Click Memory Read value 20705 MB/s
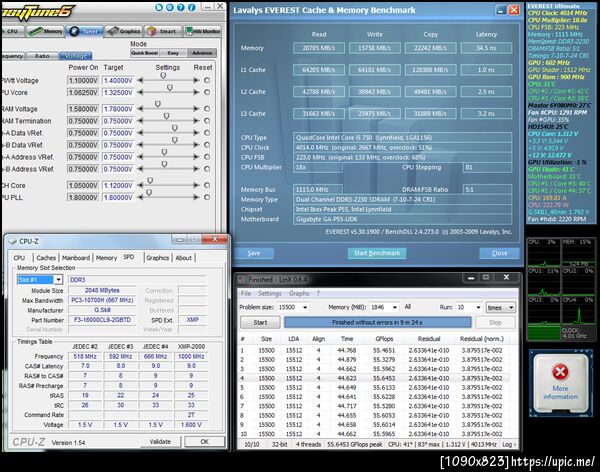Screen dimensions: 600x472 pos(319,48)
